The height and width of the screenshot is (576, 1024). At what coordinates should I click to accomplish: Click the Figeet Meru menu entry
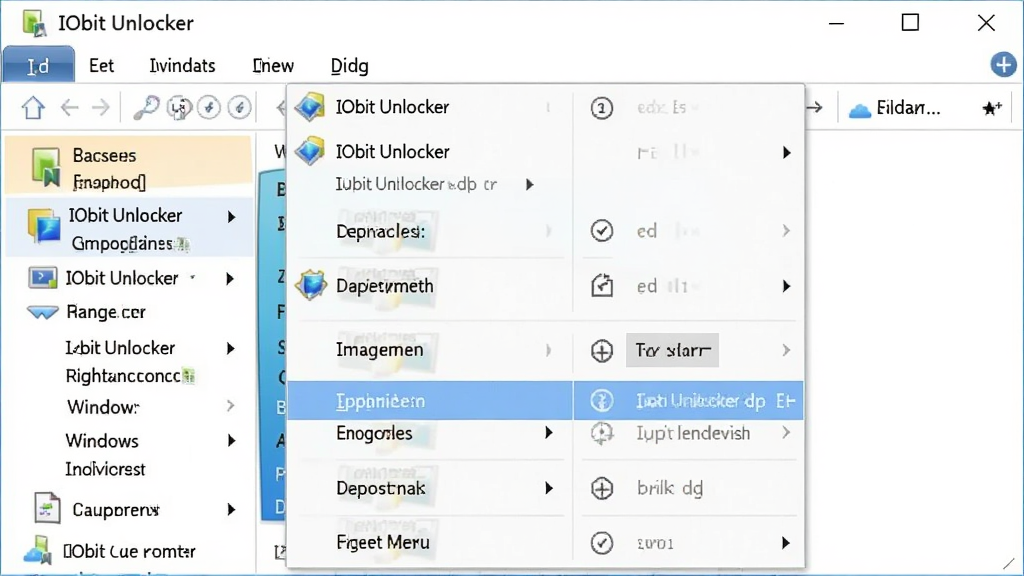click(383, 543)
